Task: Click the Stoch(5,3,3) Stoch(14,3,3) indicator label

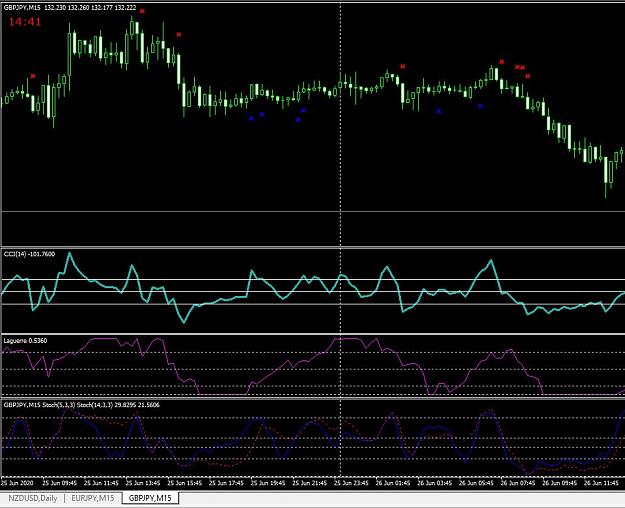Action: click(x=81, y=405)
